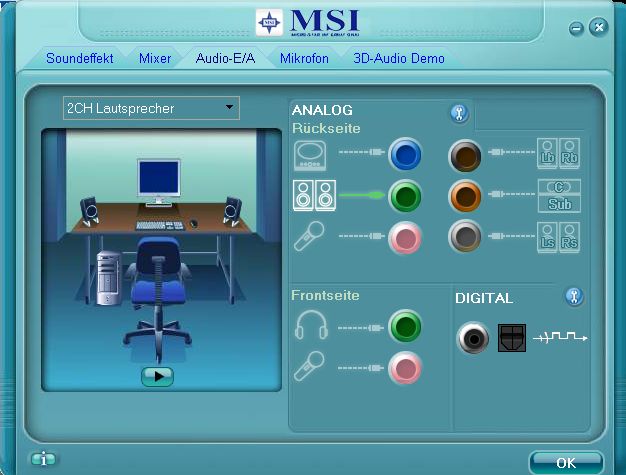Image resolution: width=626 pixels, height=475 pixels.
Task: Play the speaker test sound
Action: pyautogui.click(x=157, y=376)
